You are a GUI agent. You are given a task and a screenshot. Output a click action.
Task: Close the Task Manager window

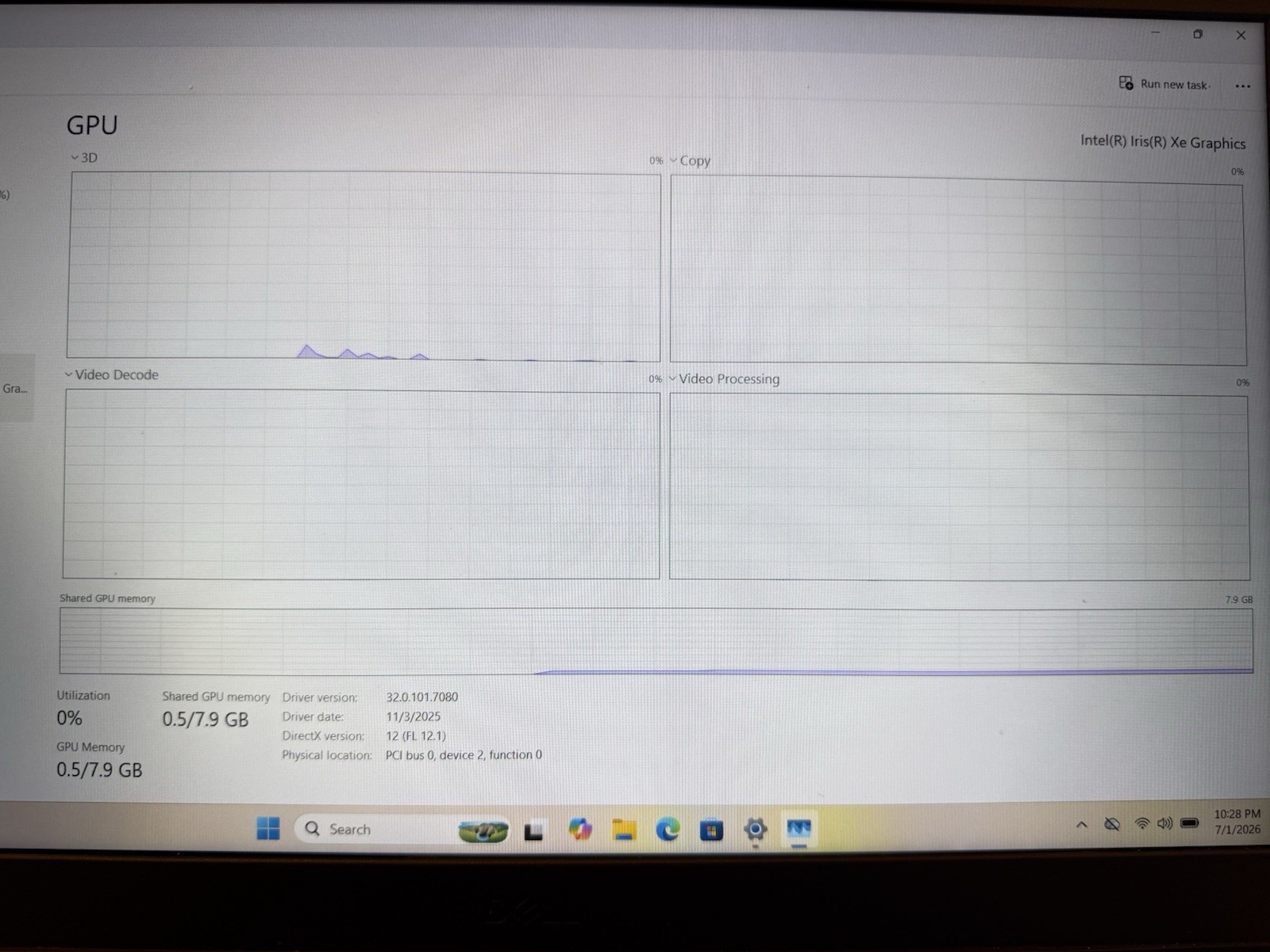point(1241,35)
